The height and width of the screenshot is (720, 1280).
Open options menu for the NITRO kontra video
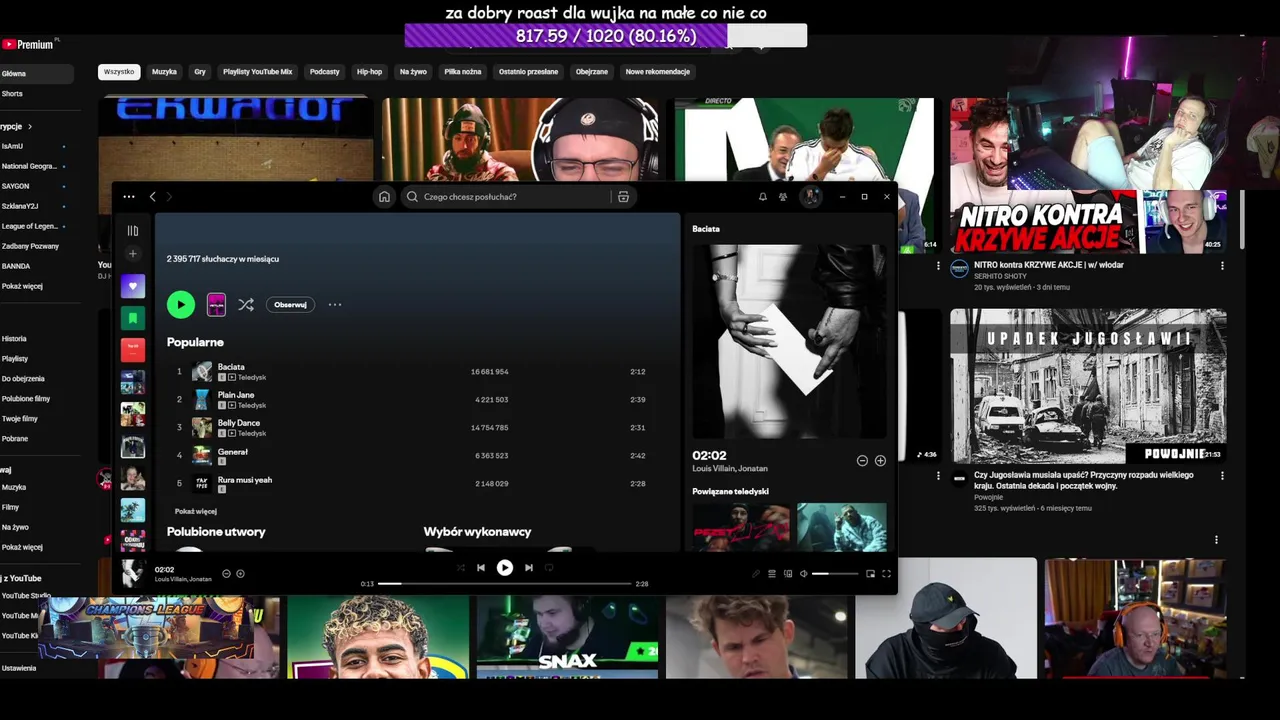click(x=1222, y=266)
